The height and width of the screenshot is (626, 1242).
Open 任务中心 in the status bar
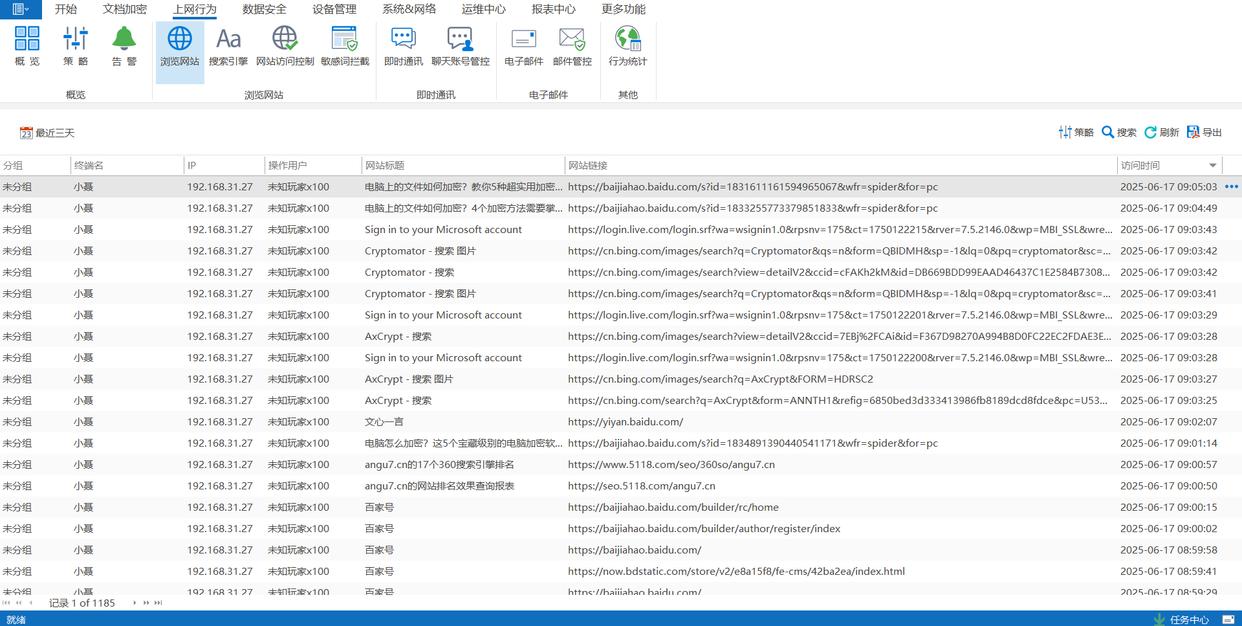(1181, 619)
